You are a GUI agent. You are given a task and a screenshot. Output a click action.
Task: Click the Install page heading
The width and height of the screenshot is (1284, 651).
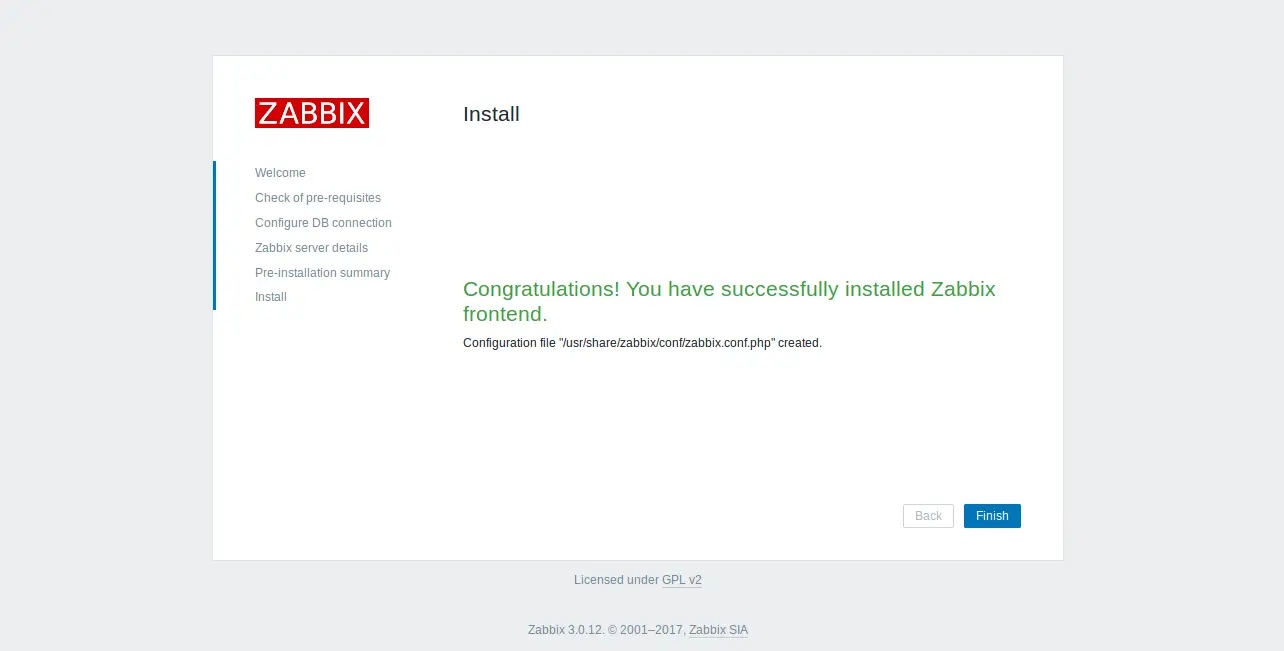(491, 114)
